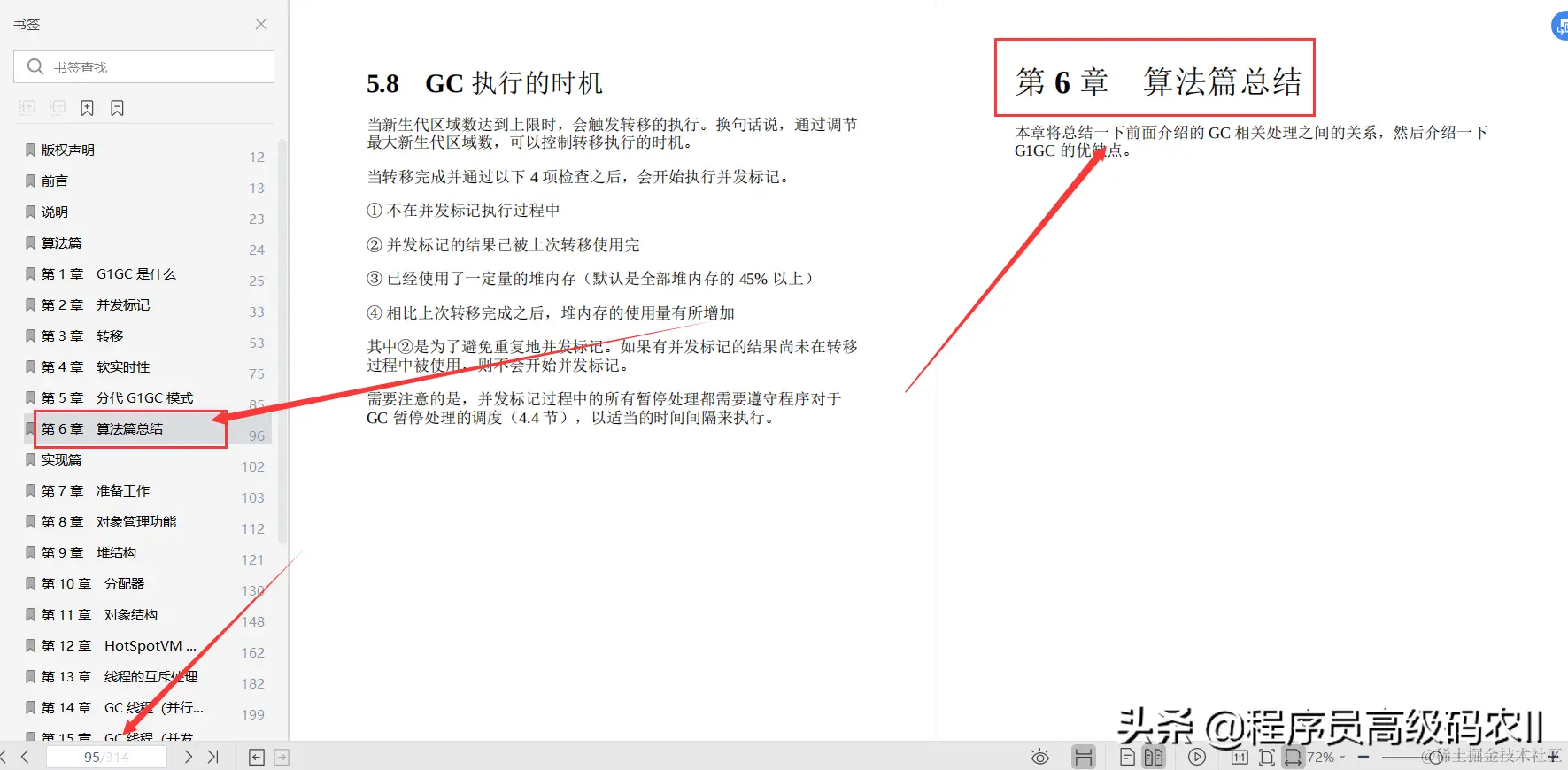Click the 5.8 GC 执行的时机 heading
This screenshot has height=770, width=1568.
pos(484,83)
